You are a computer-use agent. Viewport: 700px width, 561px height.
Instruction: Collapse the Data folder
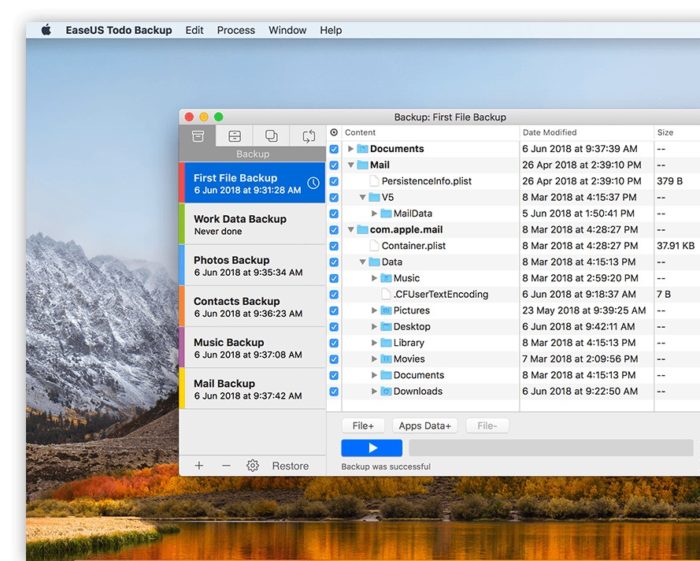[362, 262]
